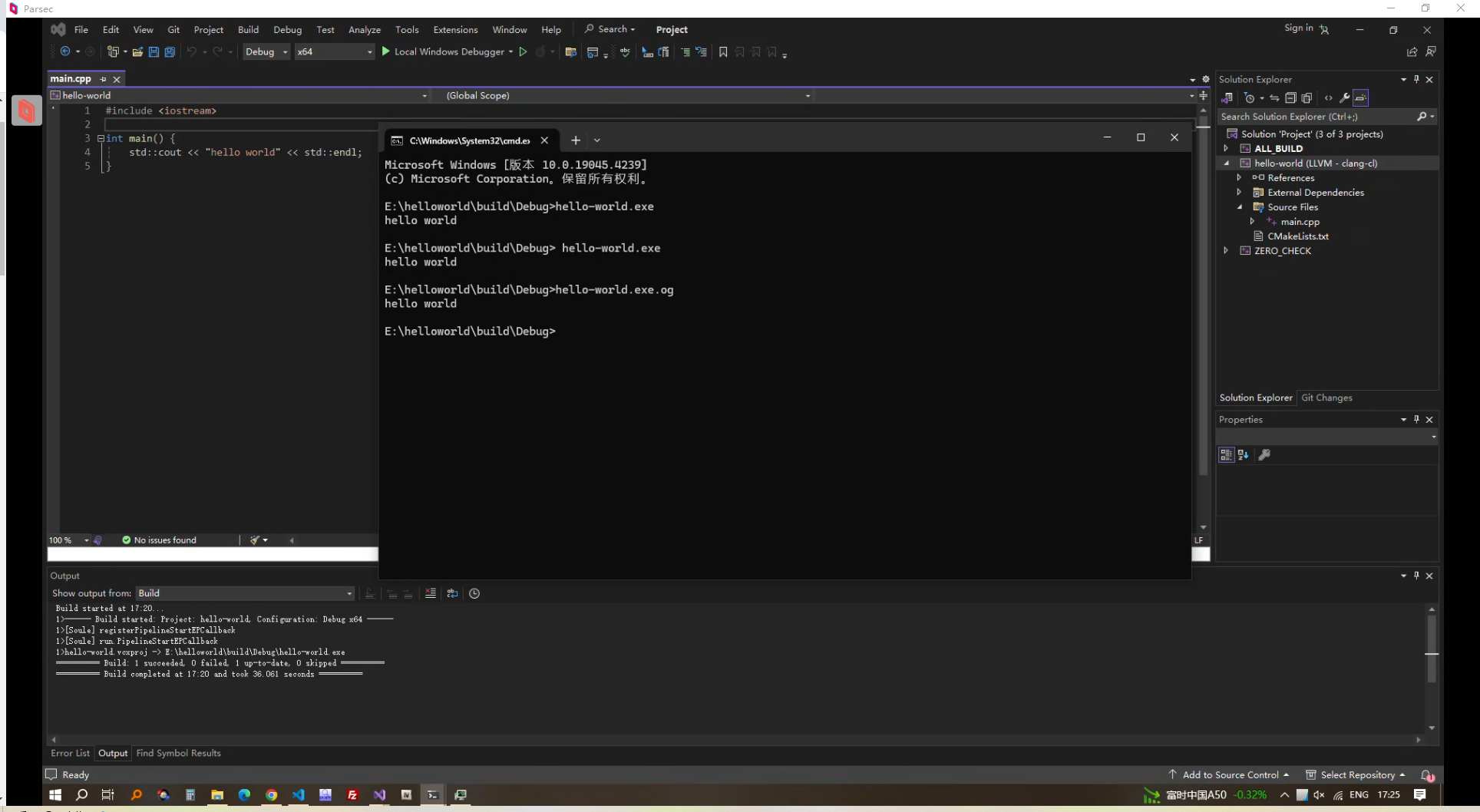Switch to Find Symbol Results tab
This screenshot has width=1480, height=812.
click(x=178, y=753)
